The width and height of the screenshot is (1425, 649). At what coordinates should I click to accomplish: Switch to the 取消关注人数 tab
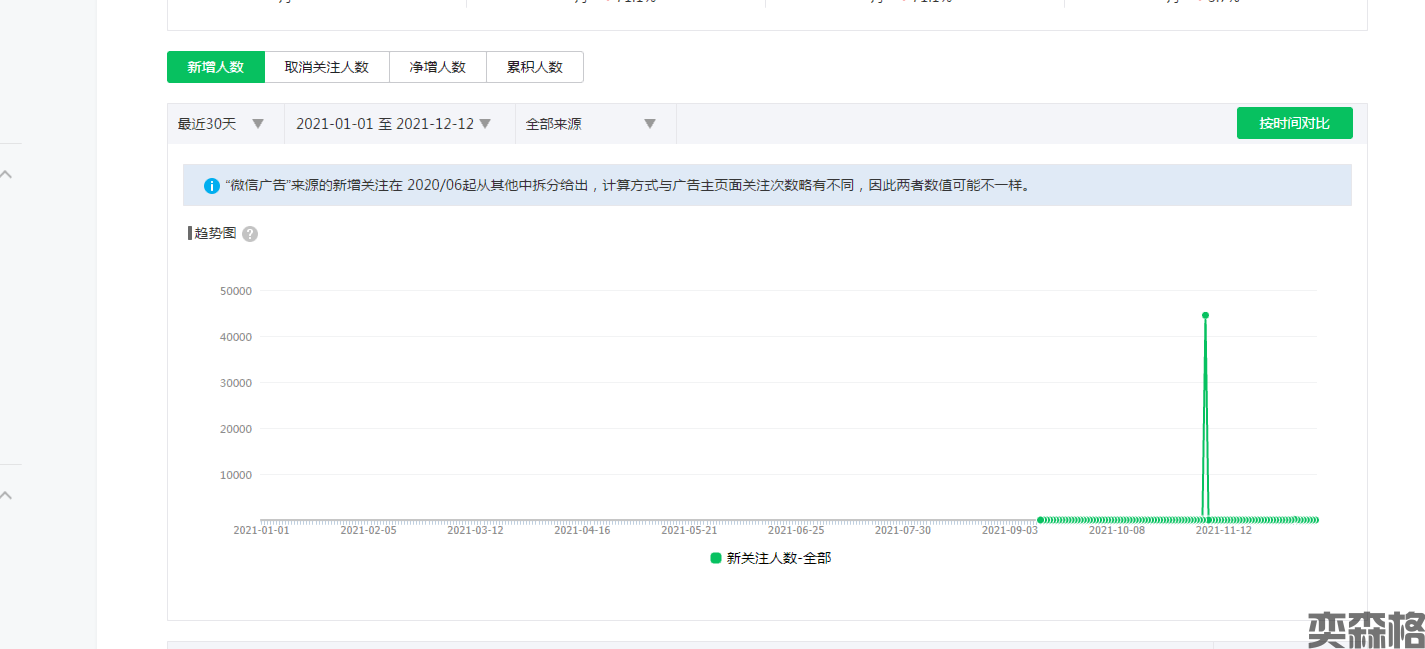[x=327, y=67]
